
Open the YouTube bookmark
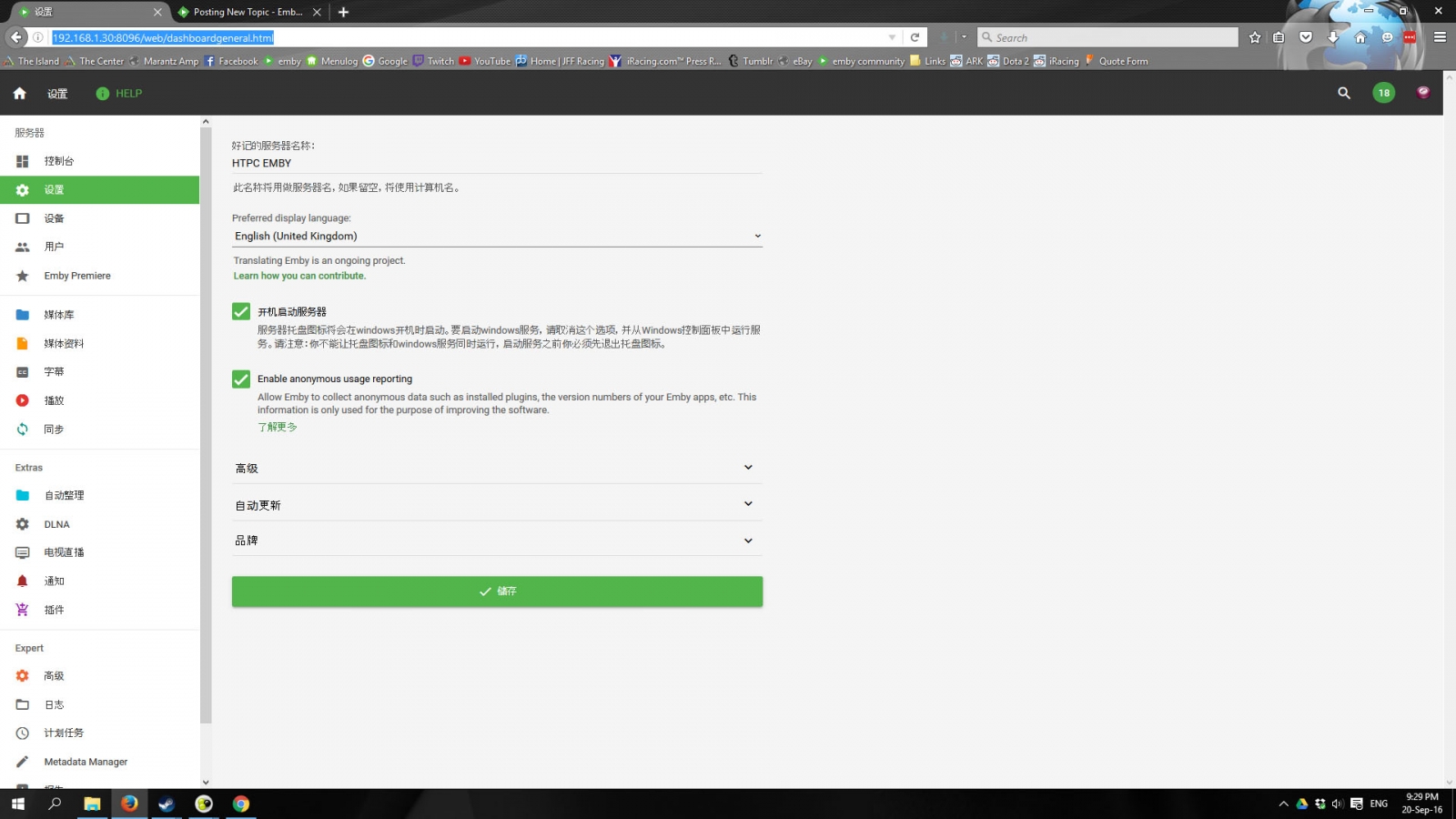coord(485,61)
